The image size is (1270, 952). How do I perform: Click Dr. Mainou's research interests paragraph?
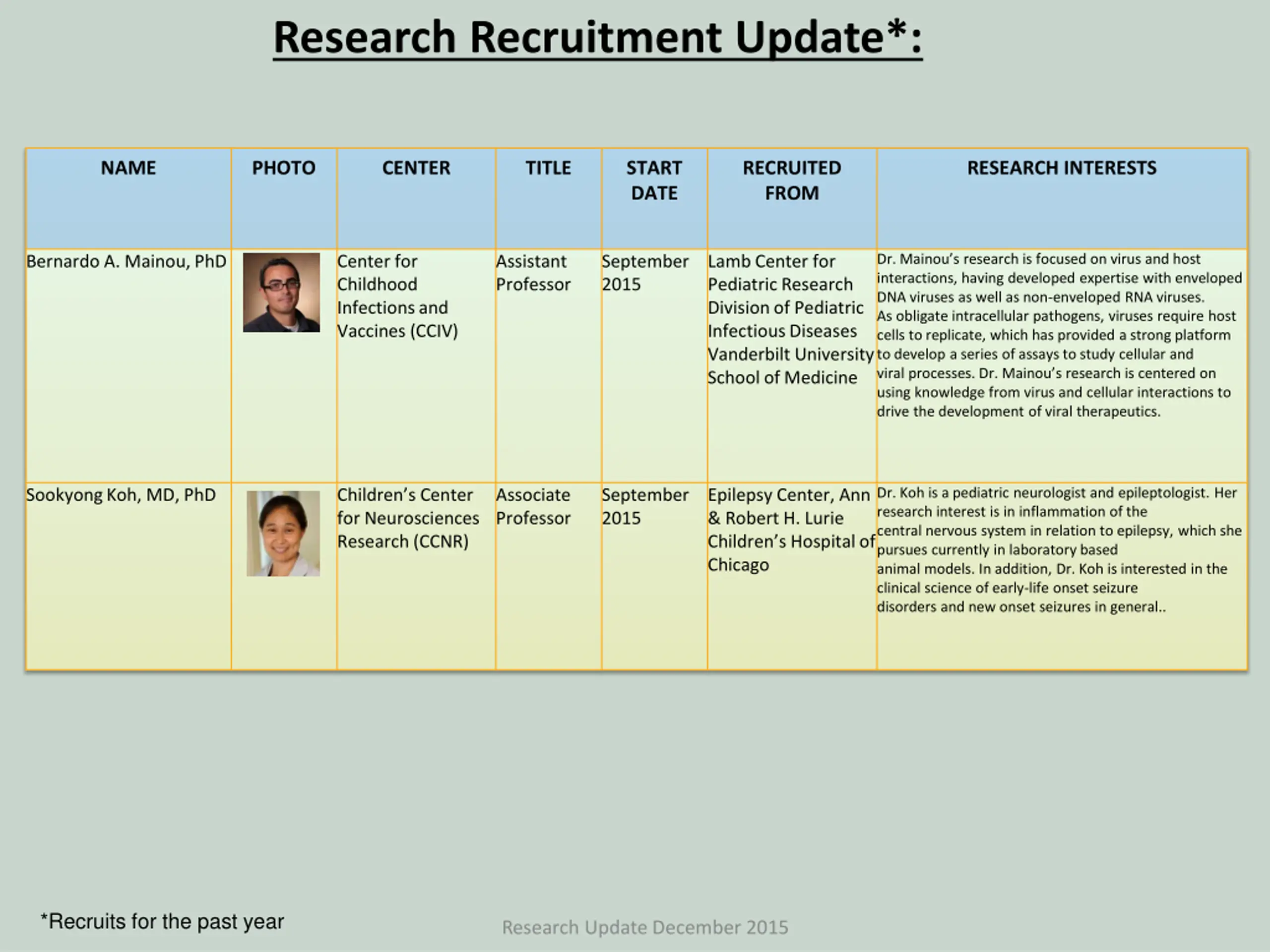pyautogui.click(x=1059, y=335)
